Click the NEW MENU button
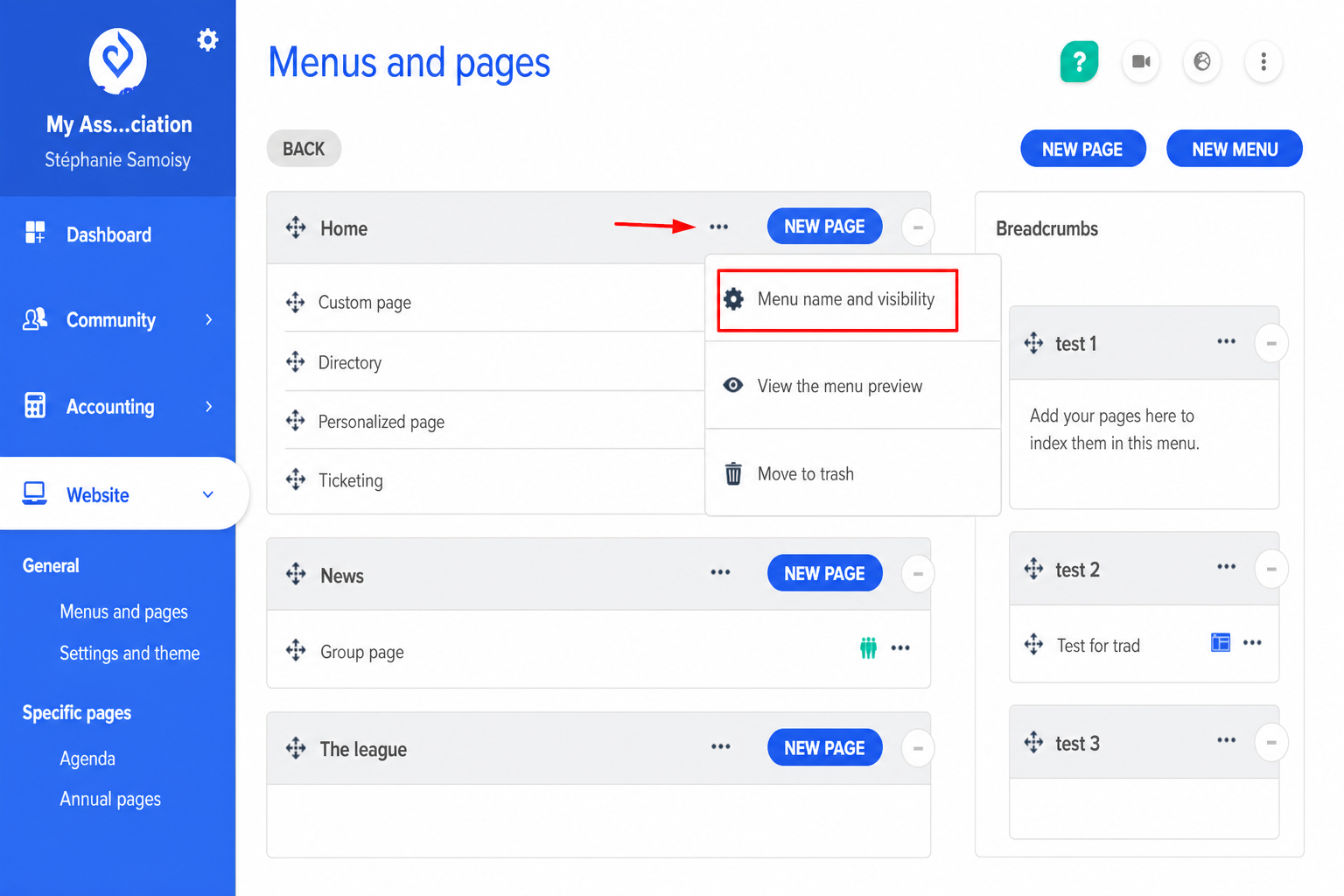1344x896 pixels. click(1235, 149)
